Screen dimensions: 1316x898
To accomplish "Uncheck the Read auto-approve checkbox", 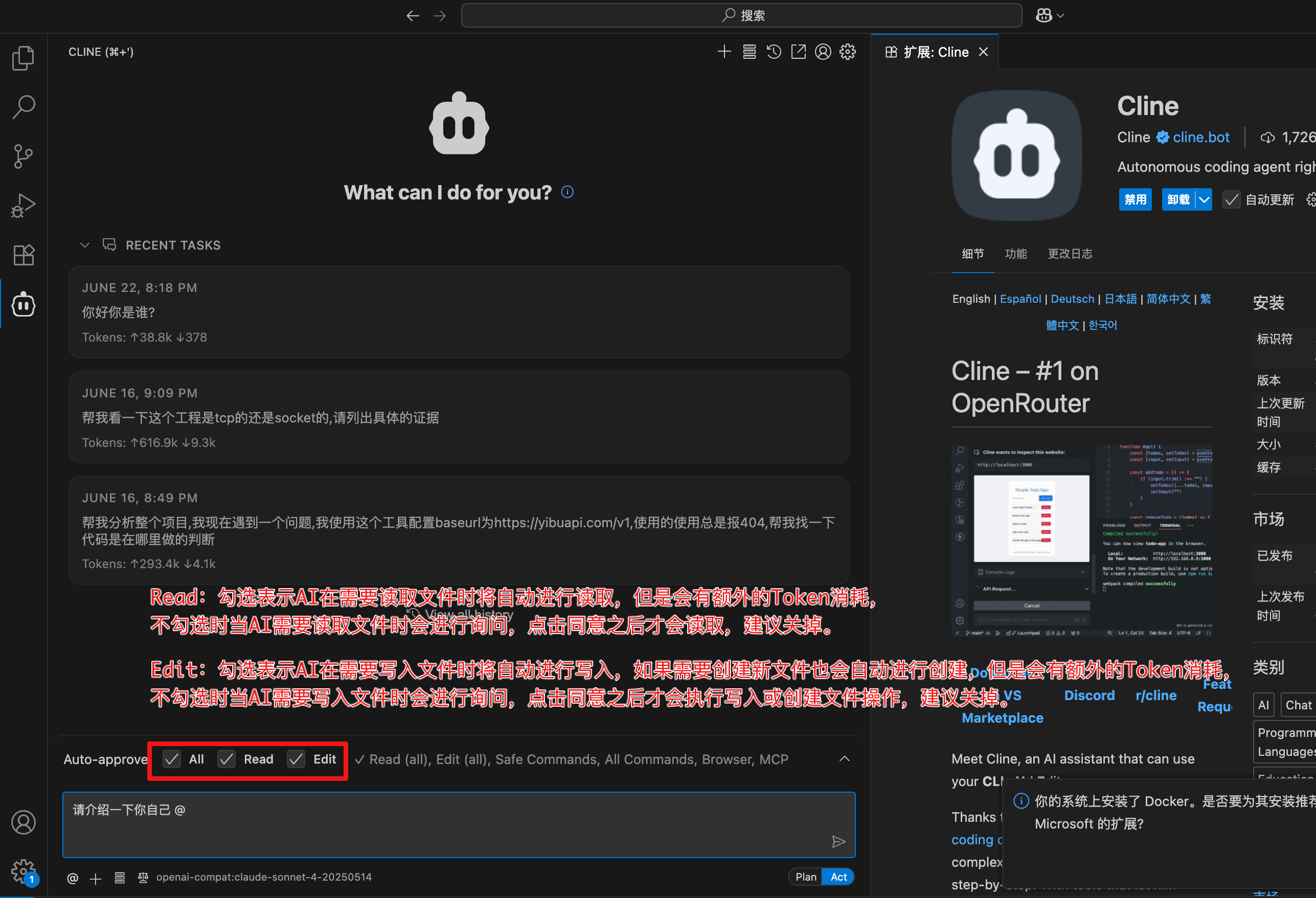I will [226, 759].
